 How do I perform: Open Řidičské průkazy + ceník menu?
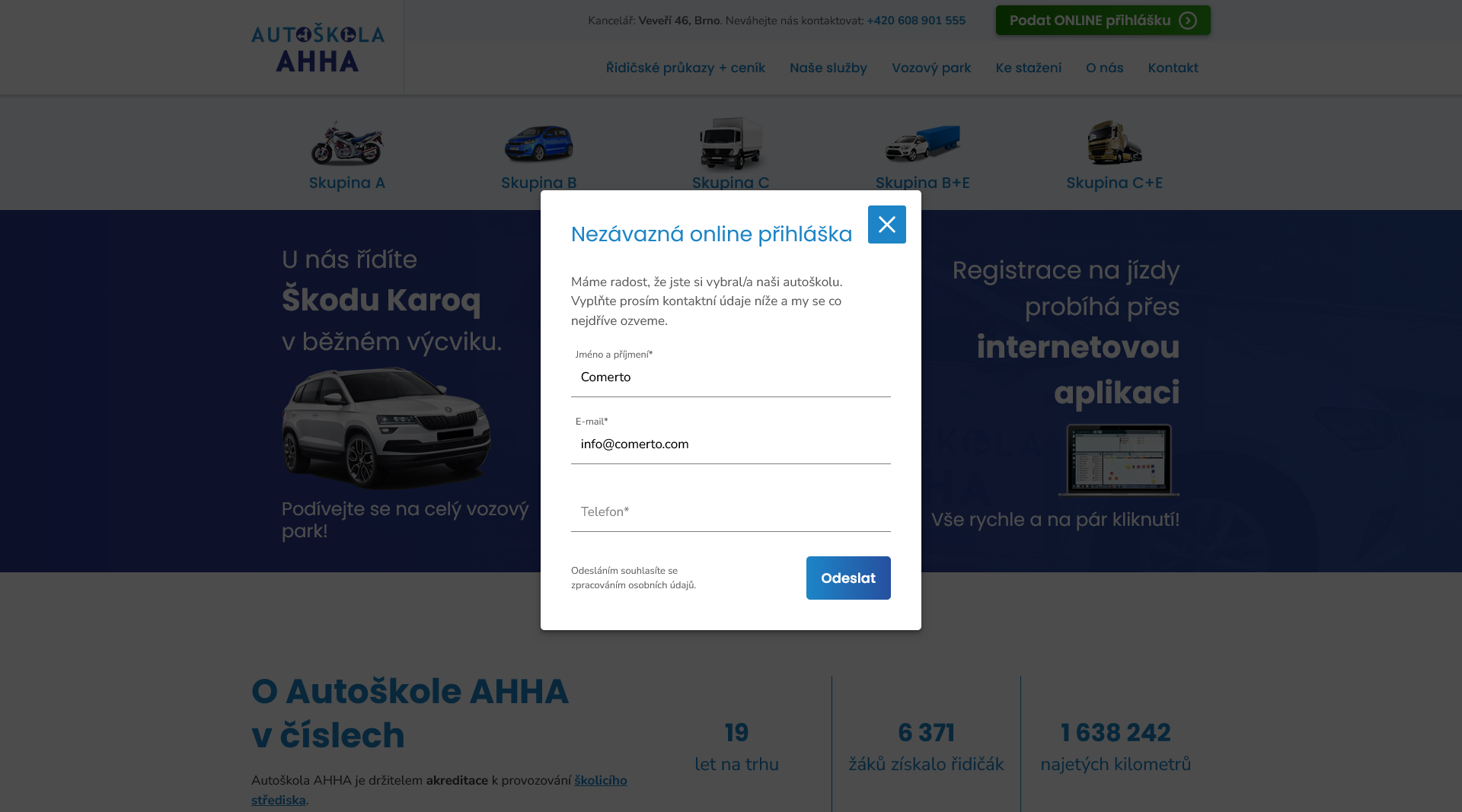coord(685,68)
